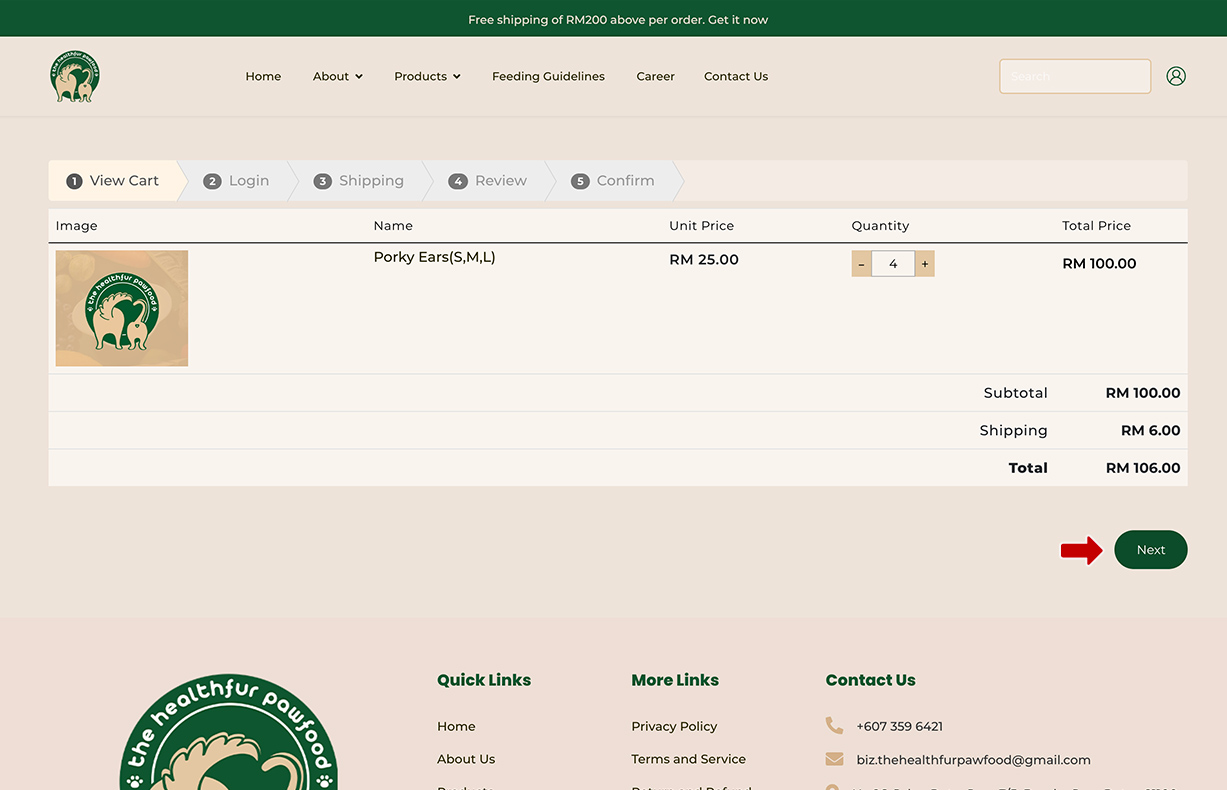Click the Porky Ears product thumbnail
This screenshot has width=1227, height=790.
click(122, 308)
